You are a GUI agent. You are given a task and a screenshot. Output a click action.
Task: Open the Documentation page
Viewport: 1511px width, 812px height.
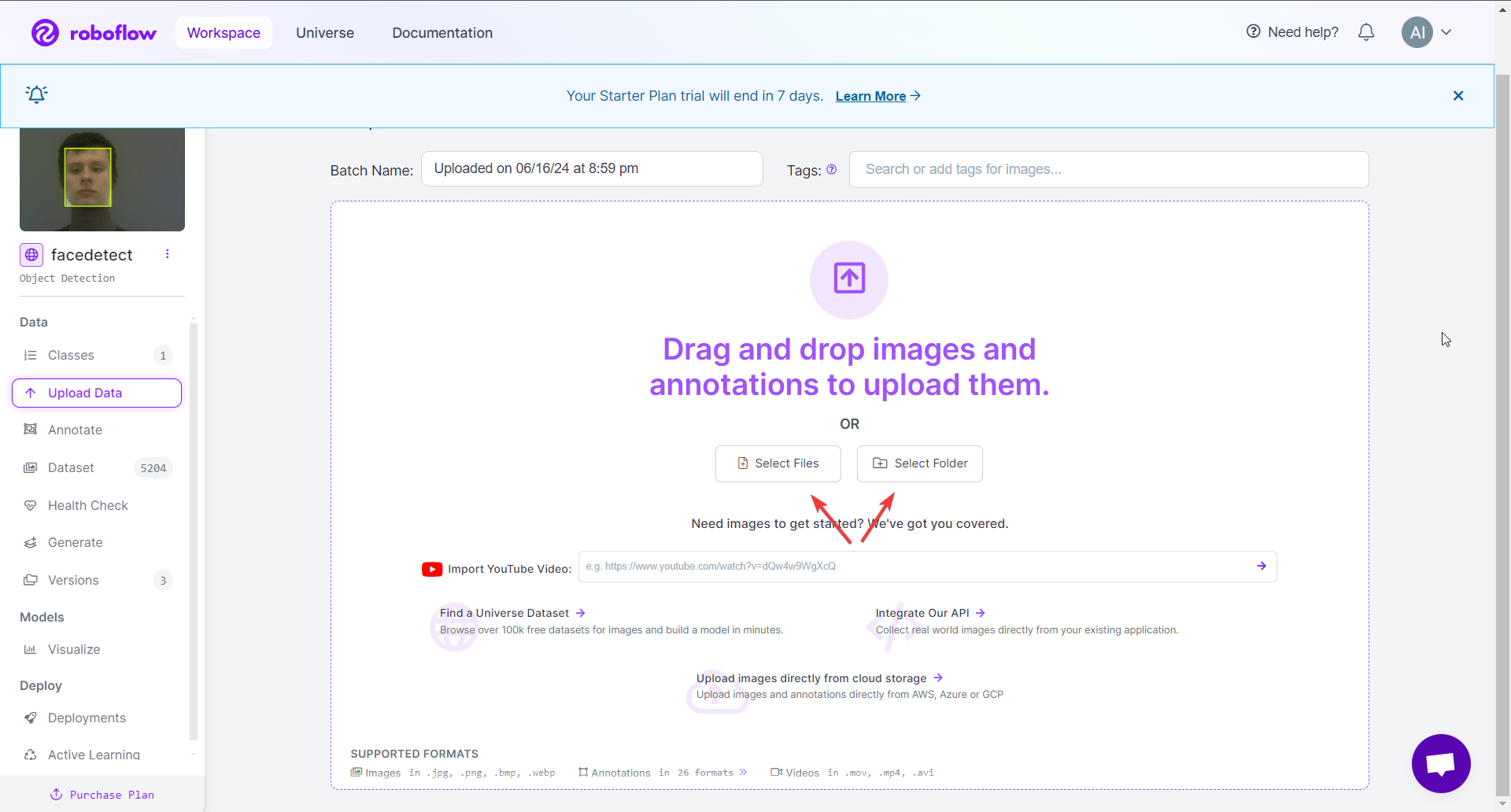click(442, 32)
